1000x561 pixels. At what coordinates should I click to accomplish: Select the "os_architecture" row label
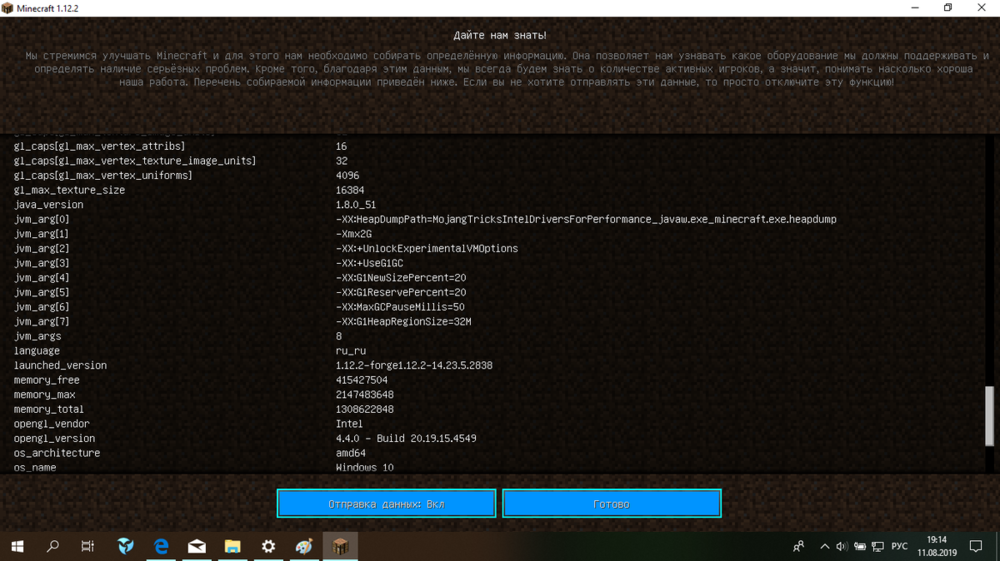[x=57, y=453]
